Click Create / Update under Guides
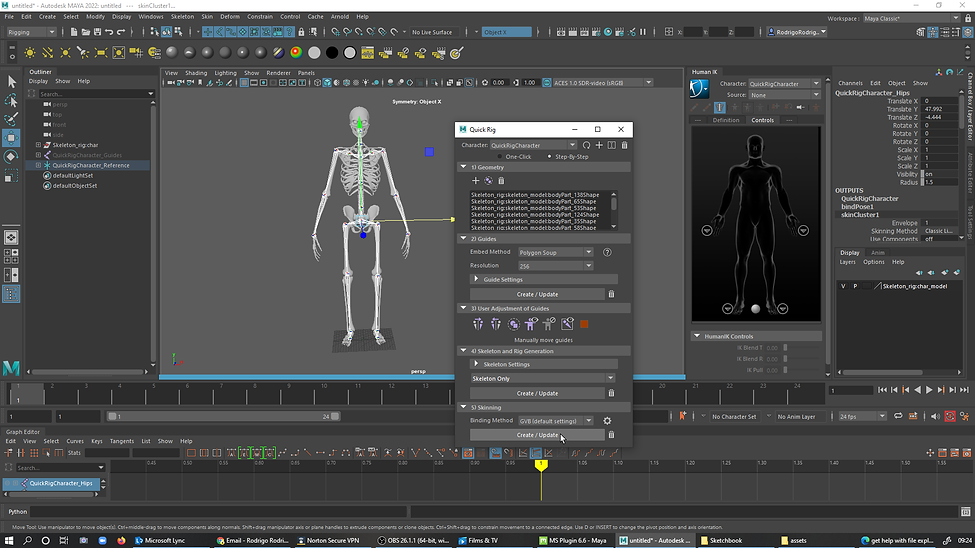The width and height of the screenshot is (975, 548). click(x=537, y=294)
